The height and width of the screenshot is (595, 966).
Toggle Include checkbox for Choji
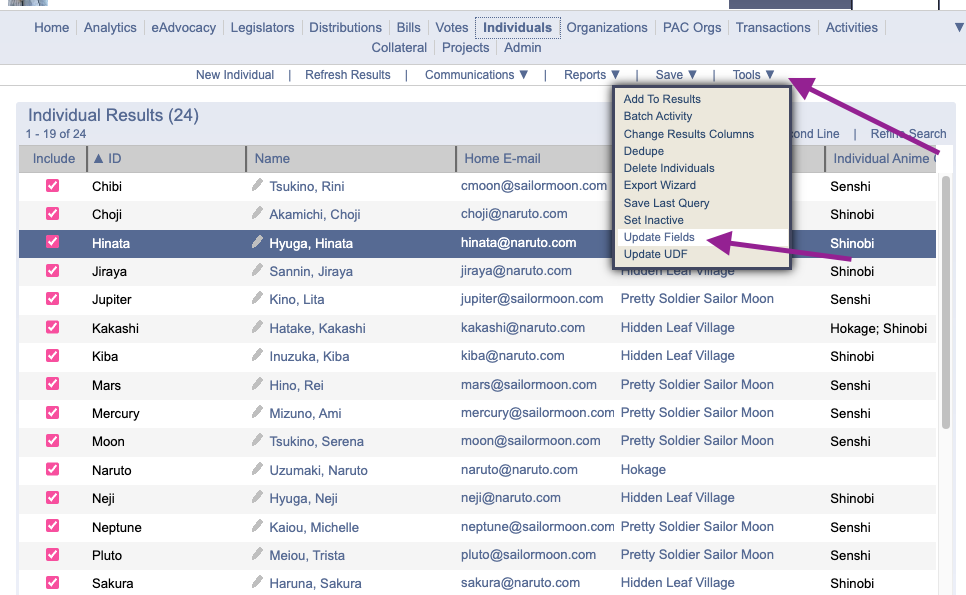point(52,214)
